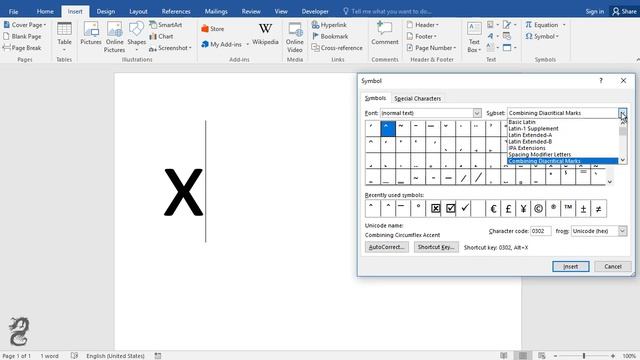The height and width of the screenshot is (360, 640).
Task: Click the spelling proofing icon in status bar
Action: [x=74, y=356]
